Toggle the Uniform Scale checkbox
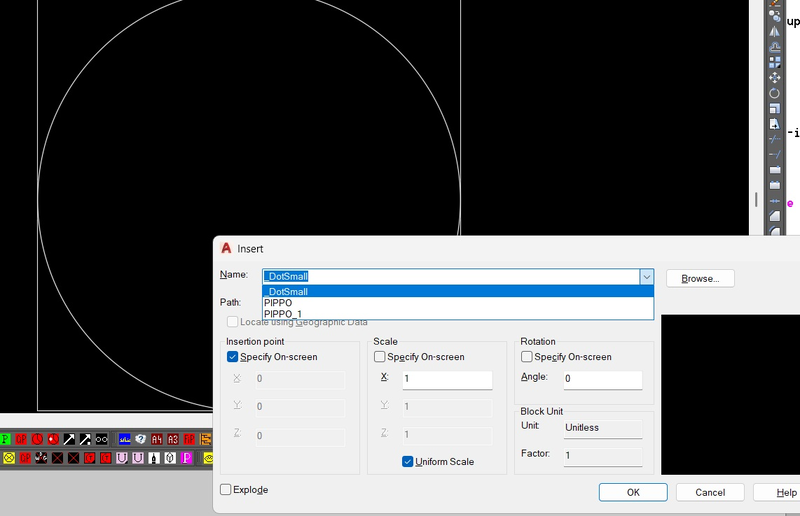This screenshot has width=800, height=516. [408, 461]
